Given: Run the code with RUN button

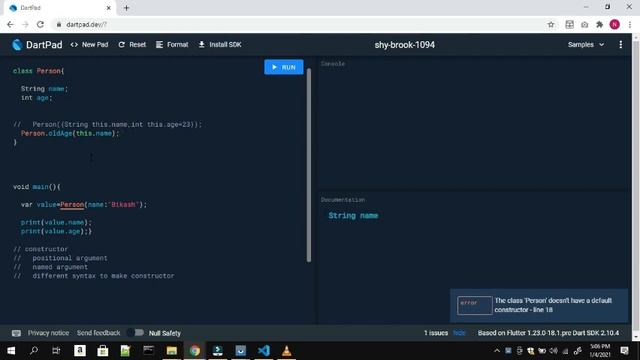Looking at the screenshot, I should 284,67.
